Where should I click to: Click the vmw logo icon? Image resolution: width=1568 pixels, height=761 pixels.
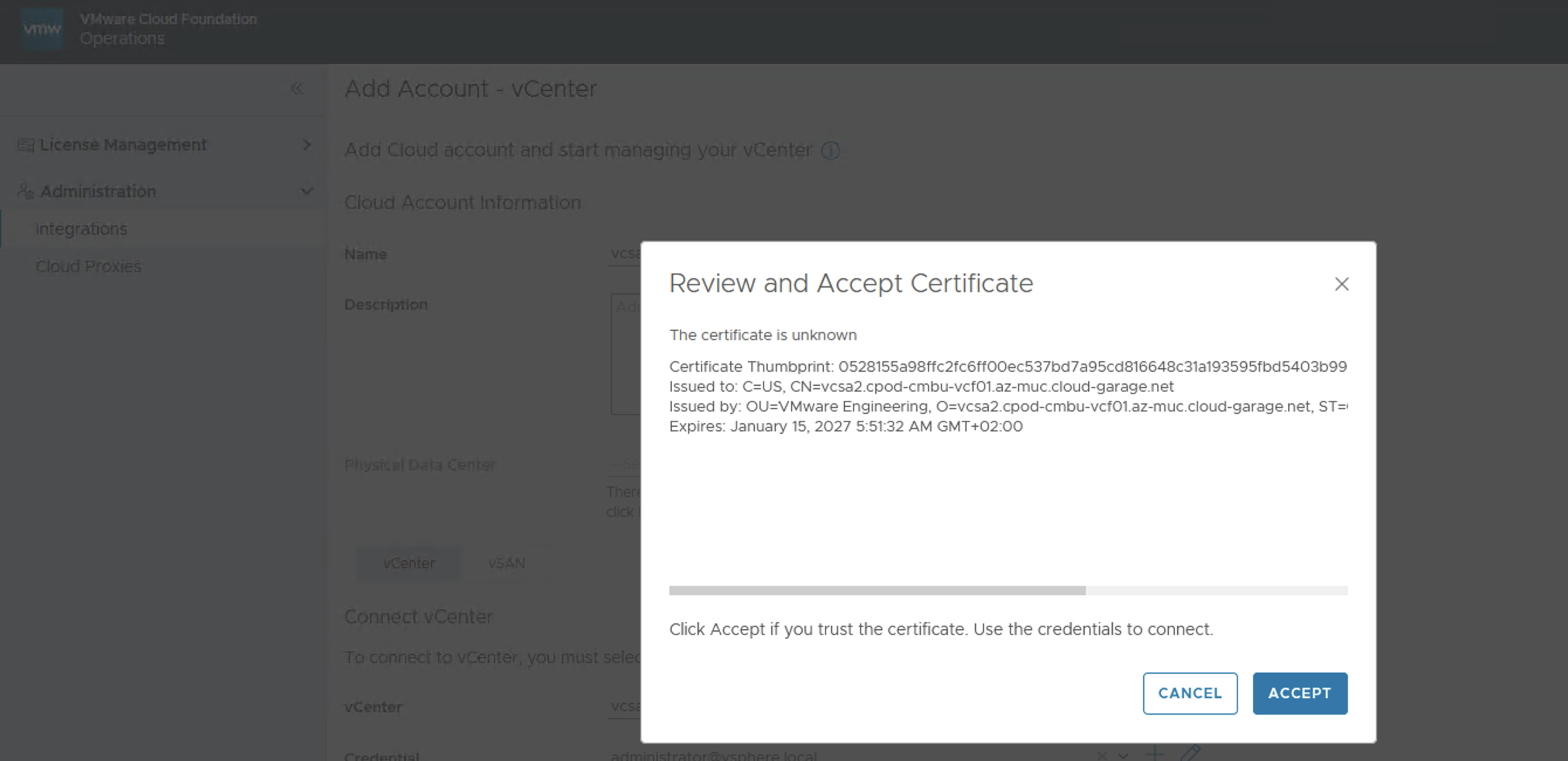pos(42,29)
